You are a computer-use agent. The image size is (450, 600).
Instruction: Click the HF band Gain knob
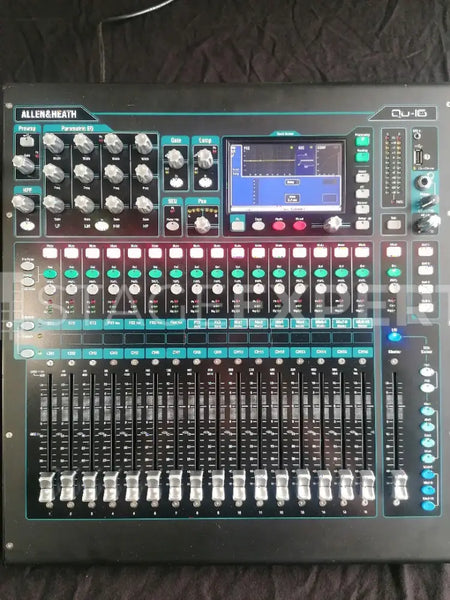[144, 205]
